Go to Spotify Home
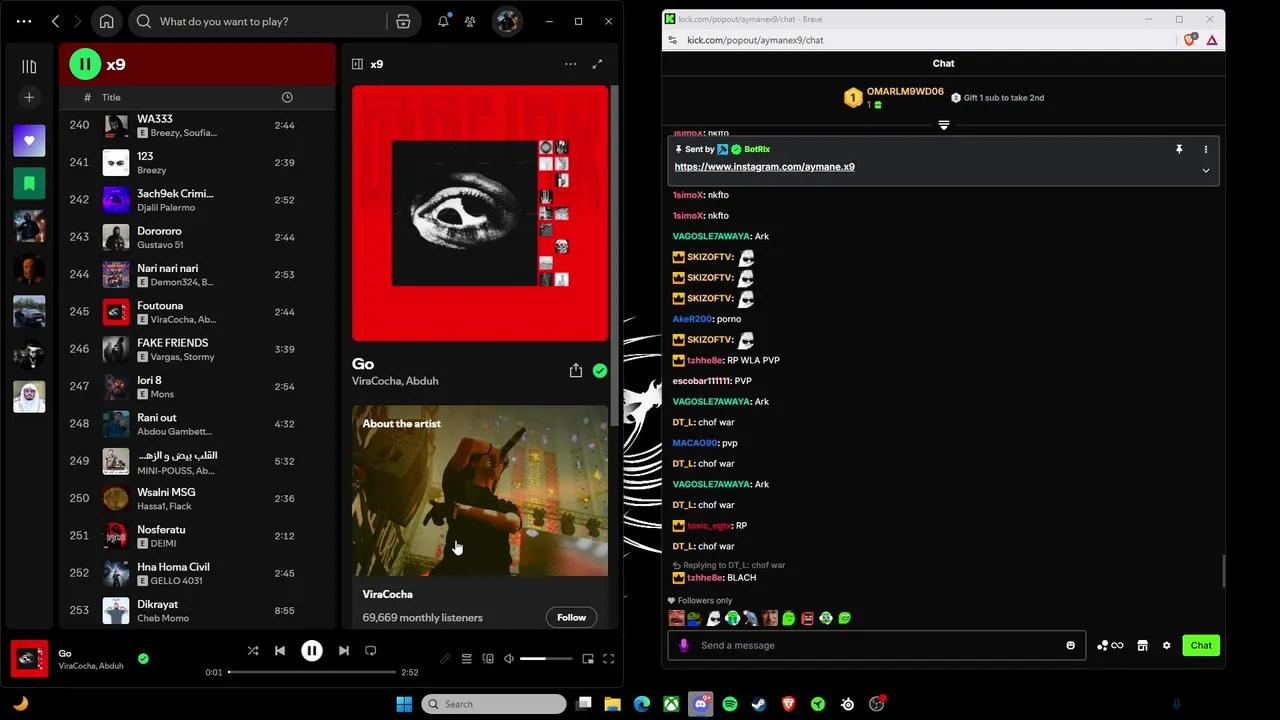The image size is (1280, 720). 107,21
